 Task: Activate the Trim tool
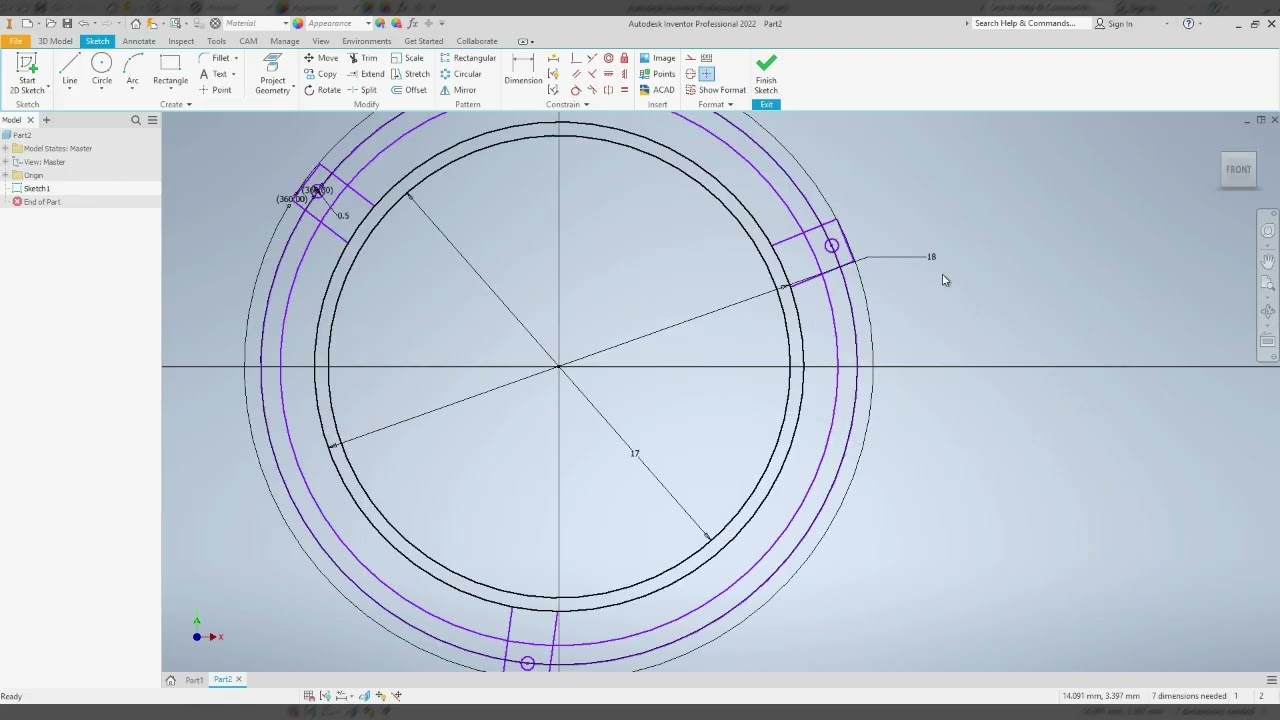point(363,58)
